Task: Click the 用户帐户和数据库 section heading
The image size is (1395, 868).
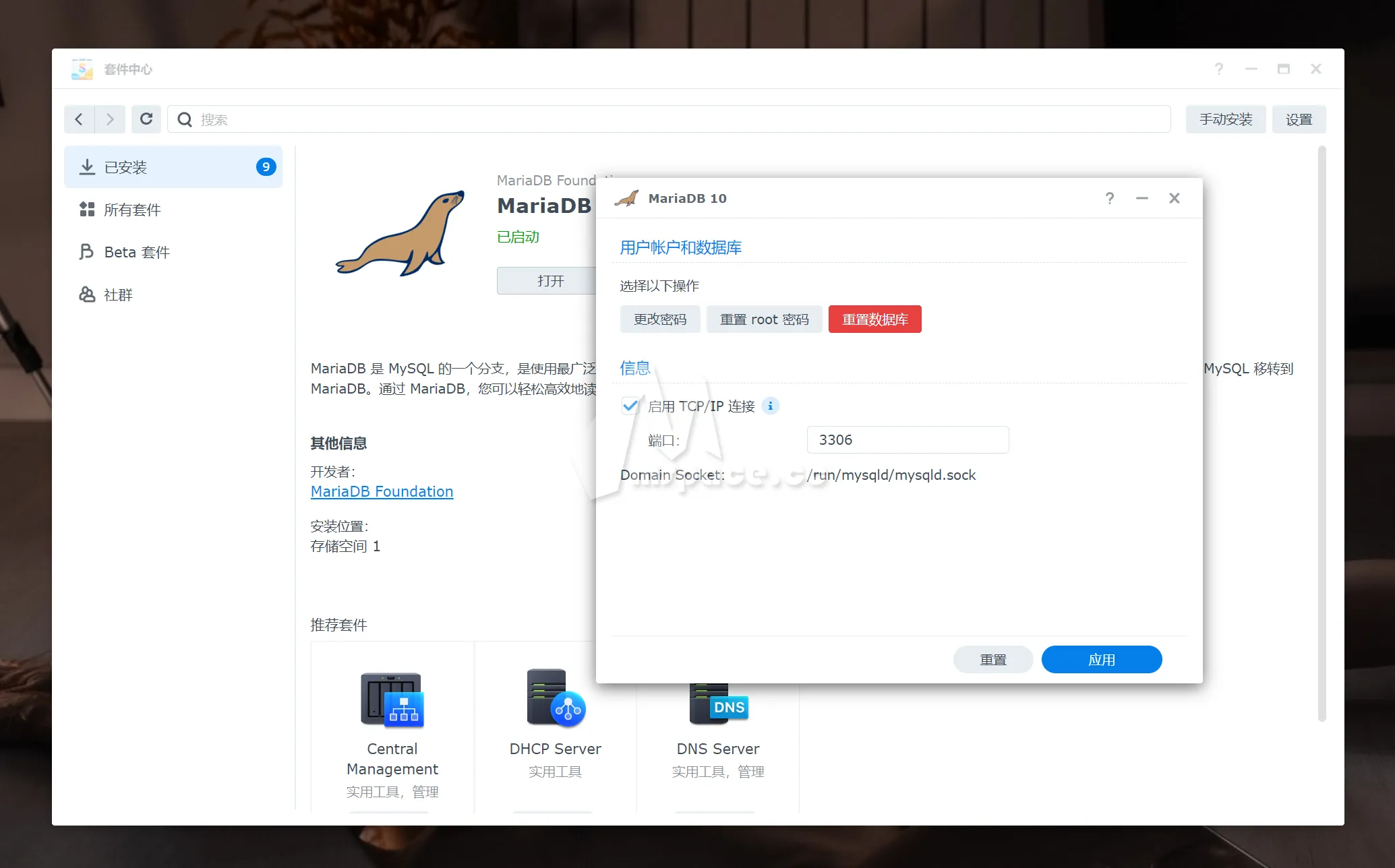Action: (x=680, y=247)
